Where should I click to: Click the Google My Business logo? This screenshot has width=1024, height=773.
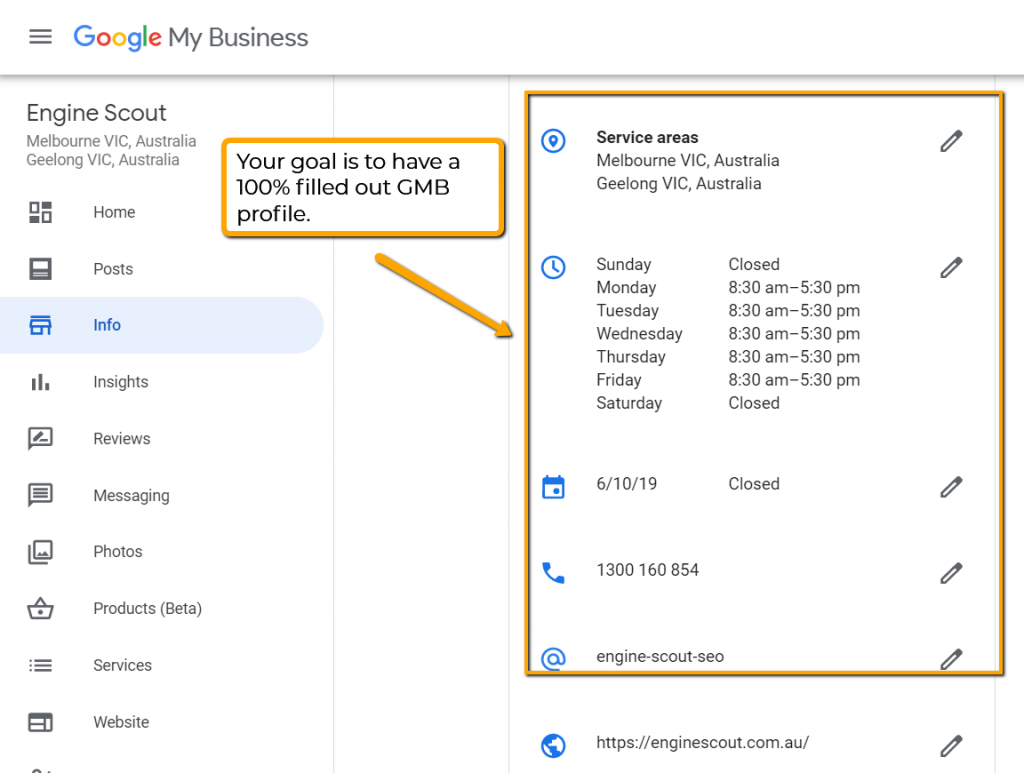coord(191,38)
